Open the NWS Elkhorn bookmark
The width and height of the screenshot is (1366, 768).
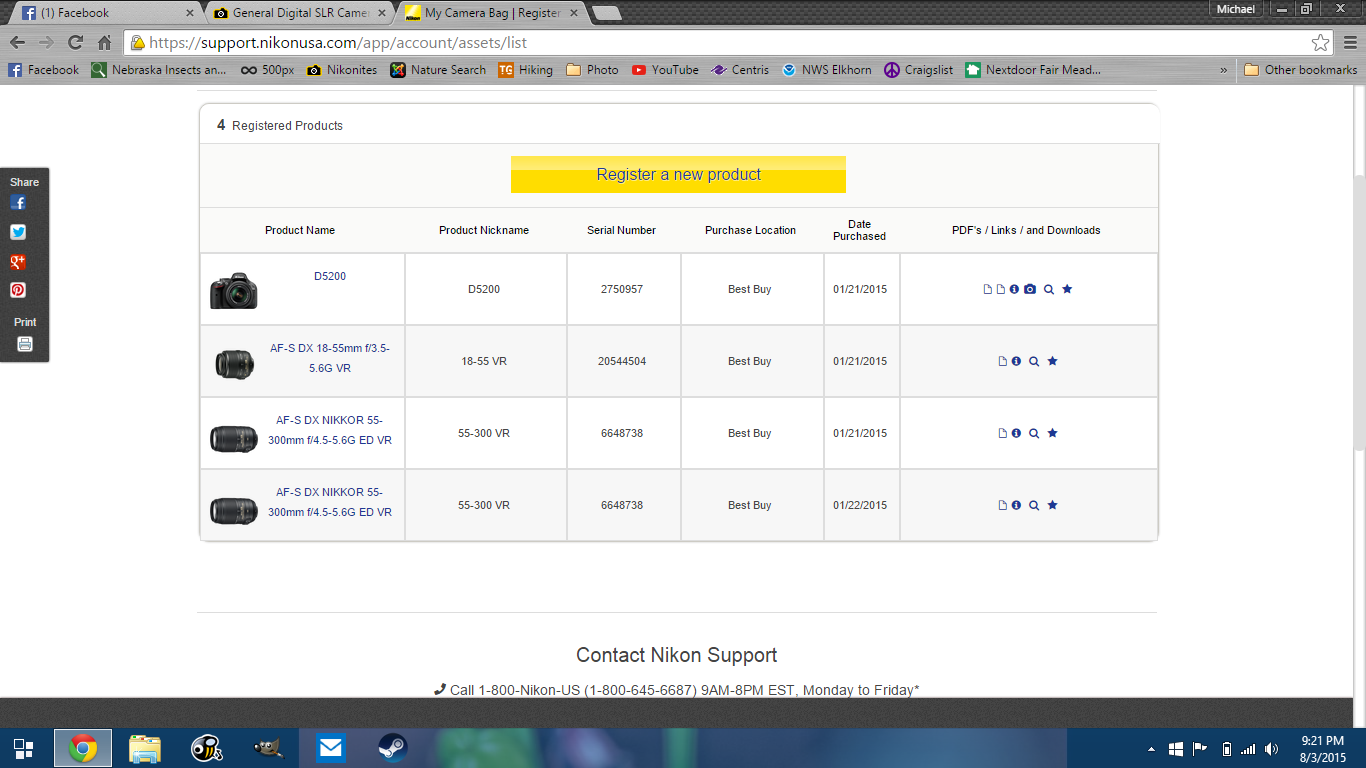(827, 70)
